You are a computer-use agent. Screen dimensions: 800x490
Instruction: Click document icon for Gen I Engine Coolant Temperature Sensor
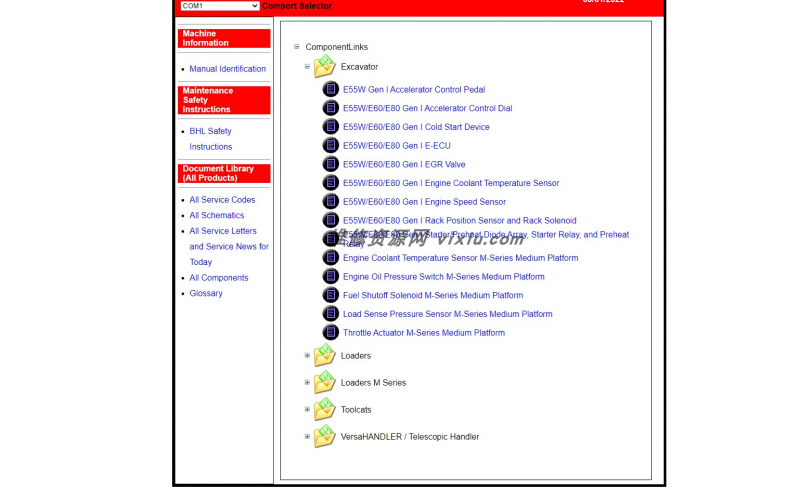point(331,183)
